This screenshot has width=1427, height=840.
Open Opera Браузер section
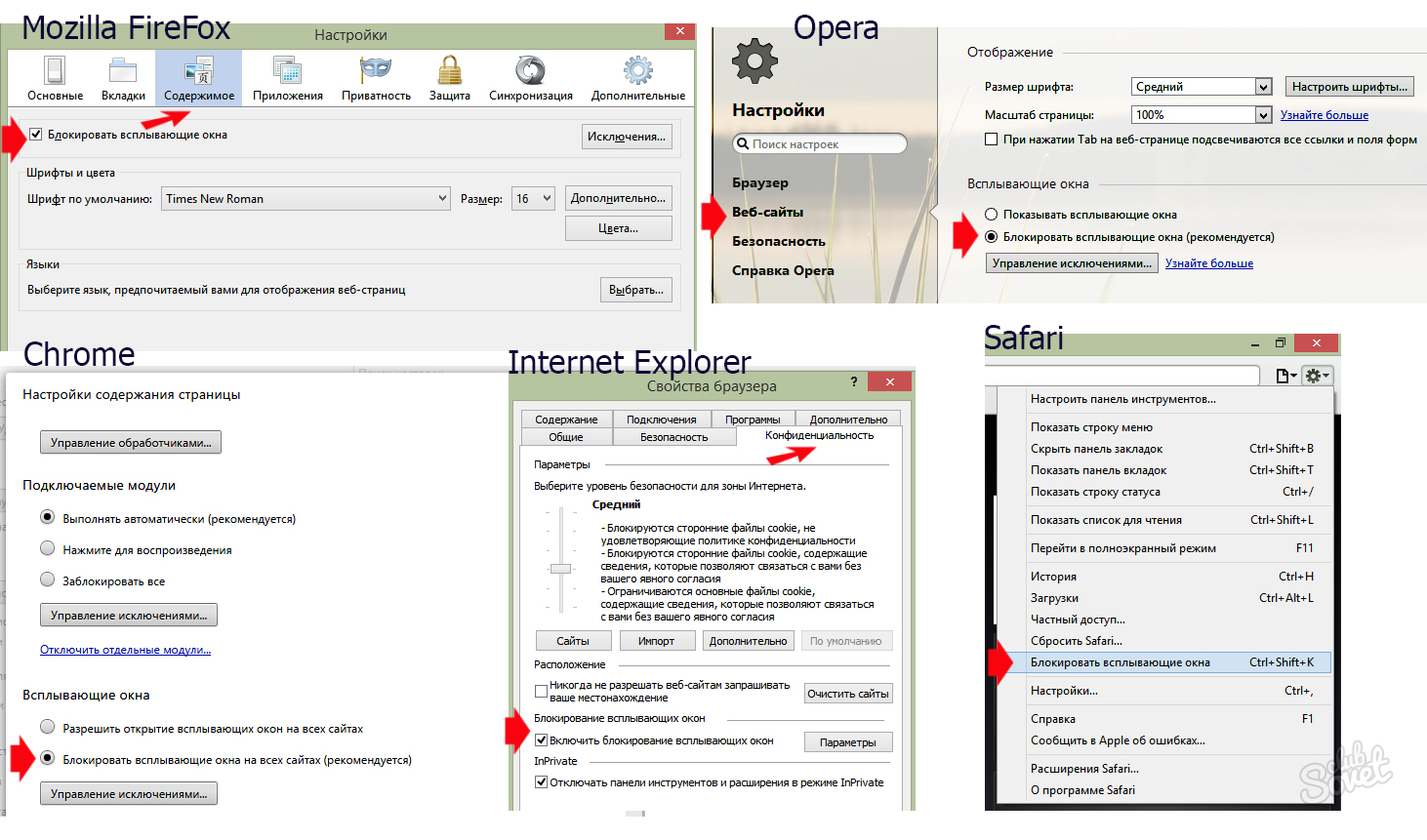(760, 182)
